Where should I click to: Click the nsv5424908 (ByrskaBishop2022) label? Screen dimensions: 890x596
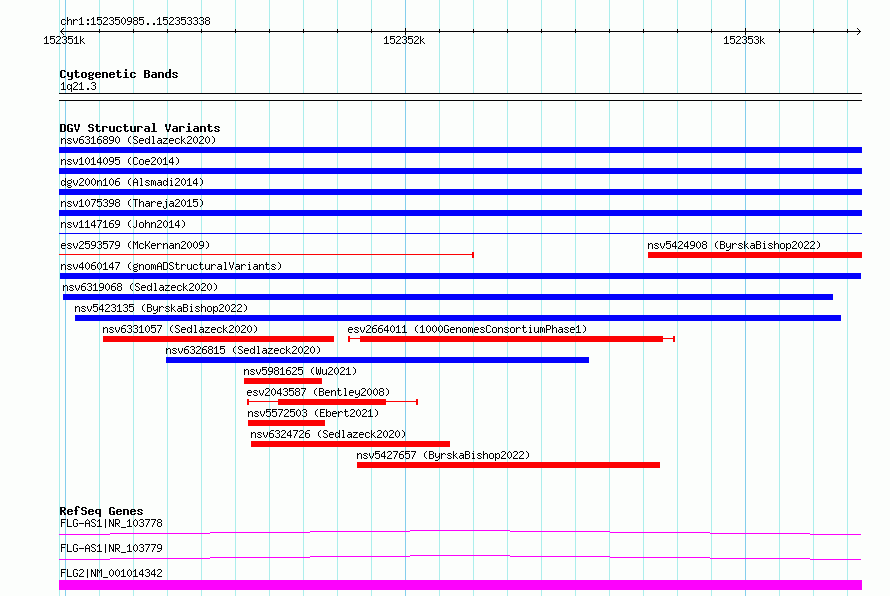[734, 245]
